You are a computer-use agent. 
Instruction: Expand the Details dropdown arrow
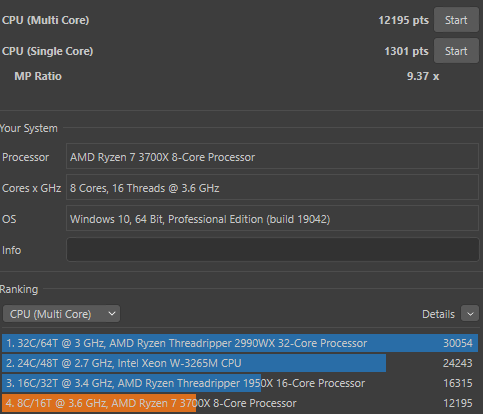click(x=470, y=314)
